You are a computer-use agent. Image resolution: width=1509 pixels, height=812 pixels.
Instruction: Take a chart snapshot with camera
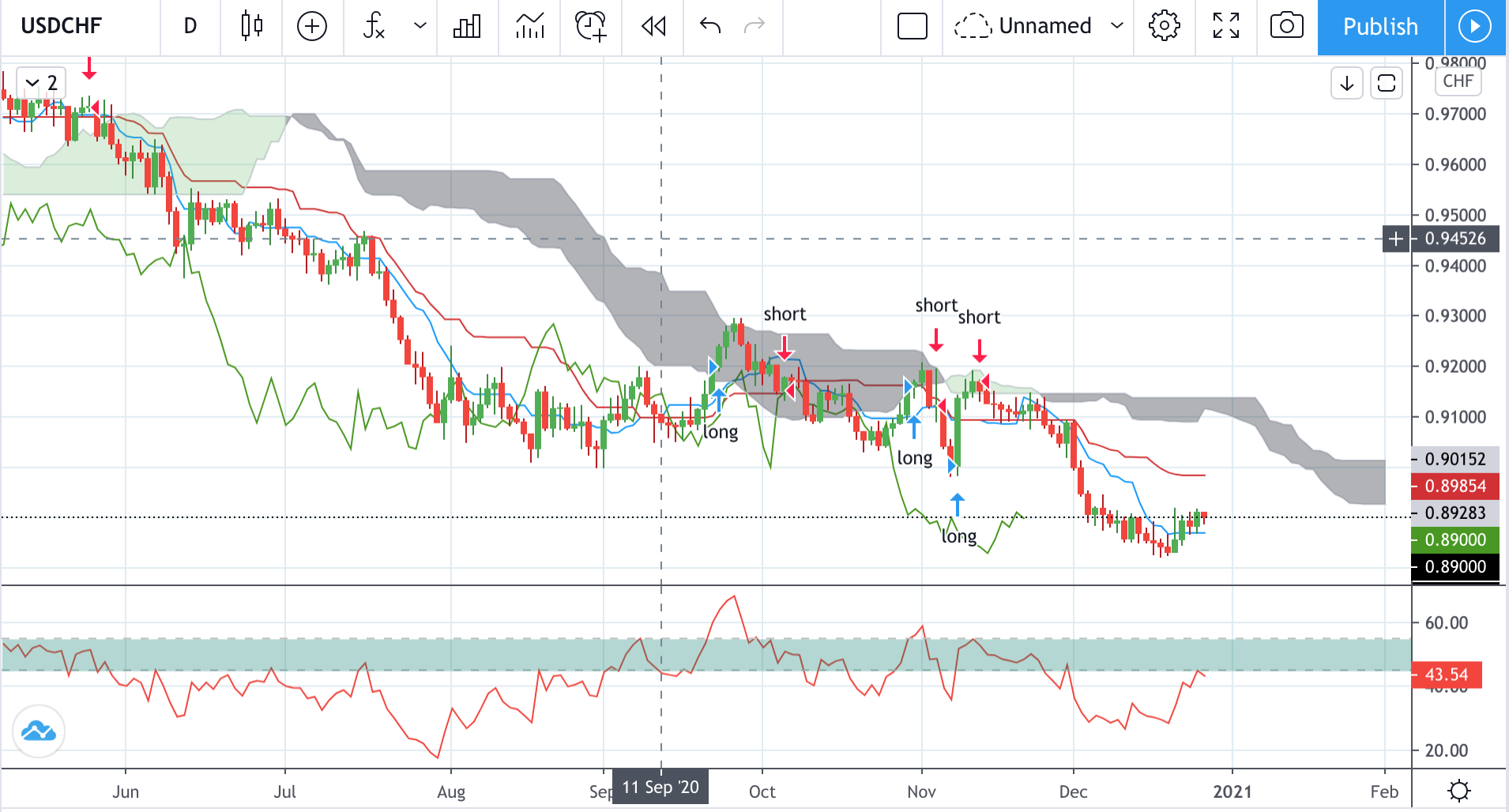(x=1287, y=26)
